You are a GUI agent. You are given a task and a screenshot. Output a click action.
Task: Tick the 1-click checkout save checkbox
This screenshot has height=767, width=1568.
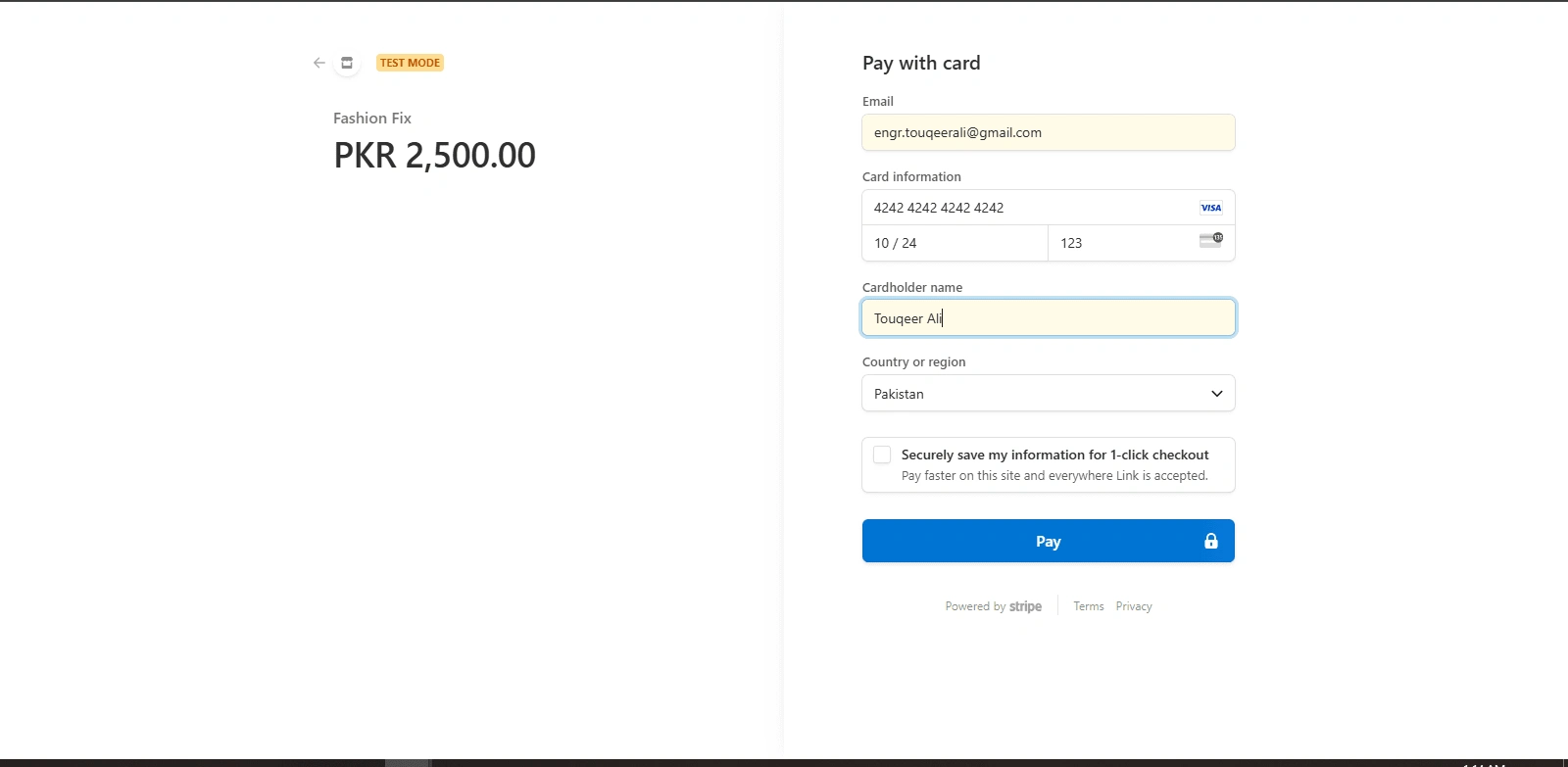(x=882, y=455)
